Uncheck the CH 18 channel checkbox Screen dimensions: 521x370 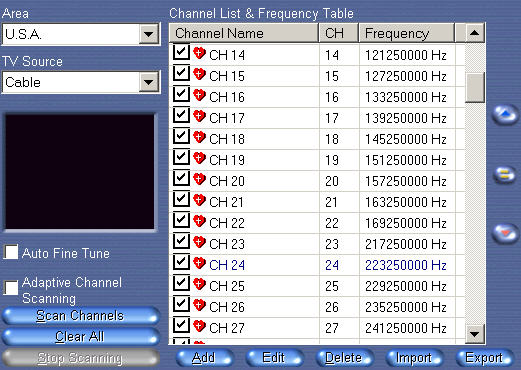pos(181,136)
